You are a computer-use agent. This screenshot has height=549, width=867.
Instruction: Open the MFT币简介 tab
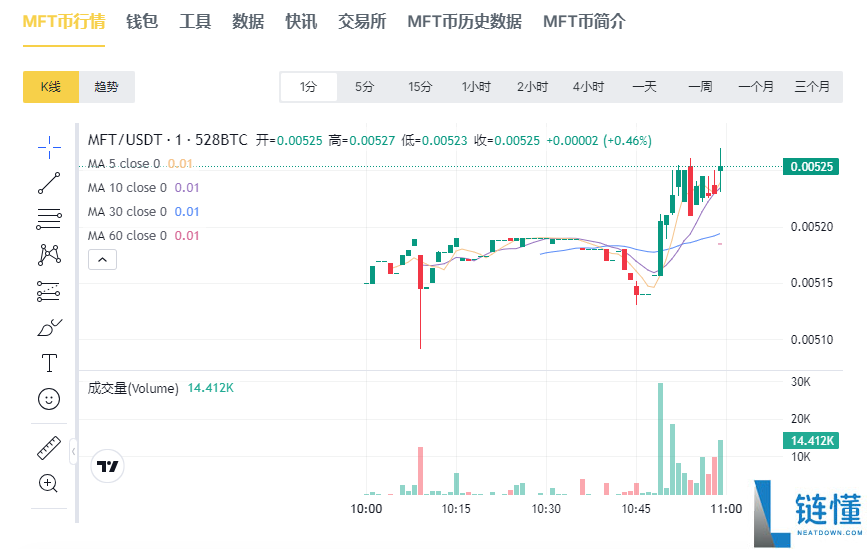pos(584,22)
